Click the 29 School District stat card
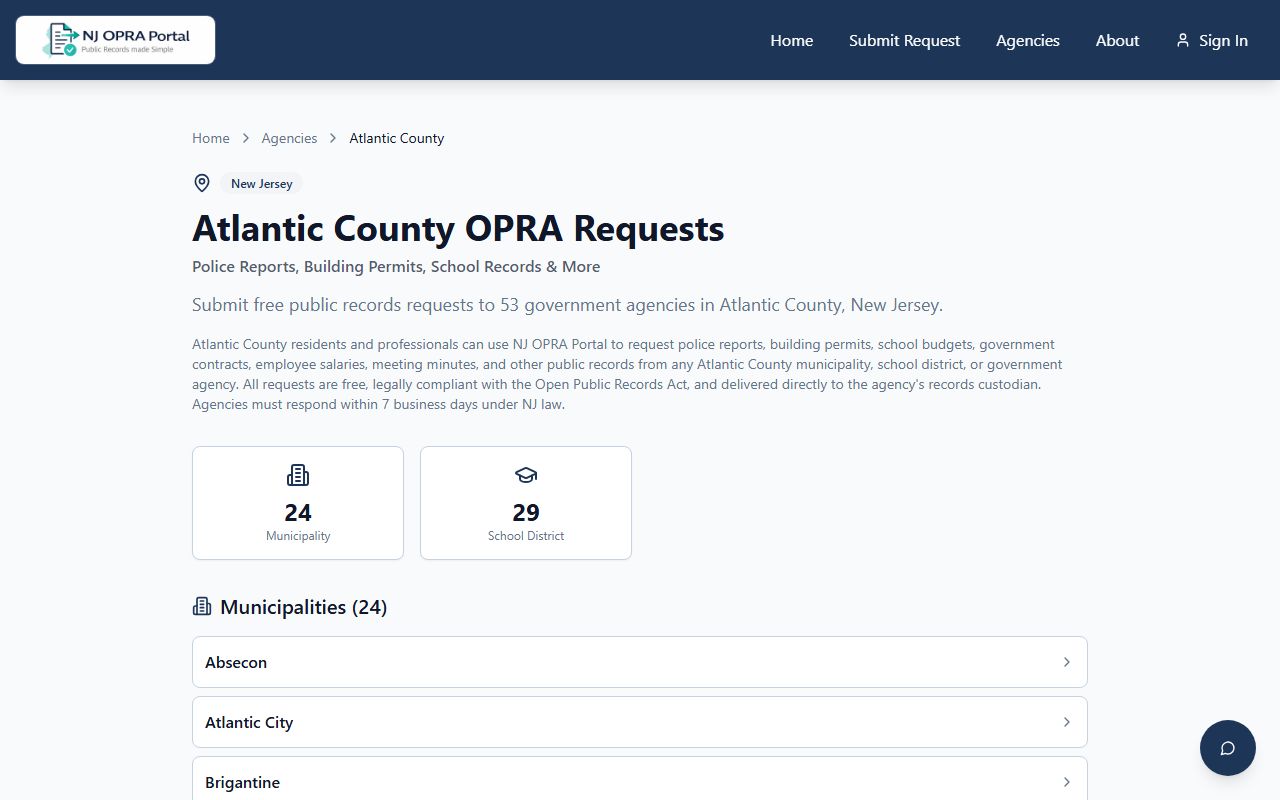 [526, 503]
